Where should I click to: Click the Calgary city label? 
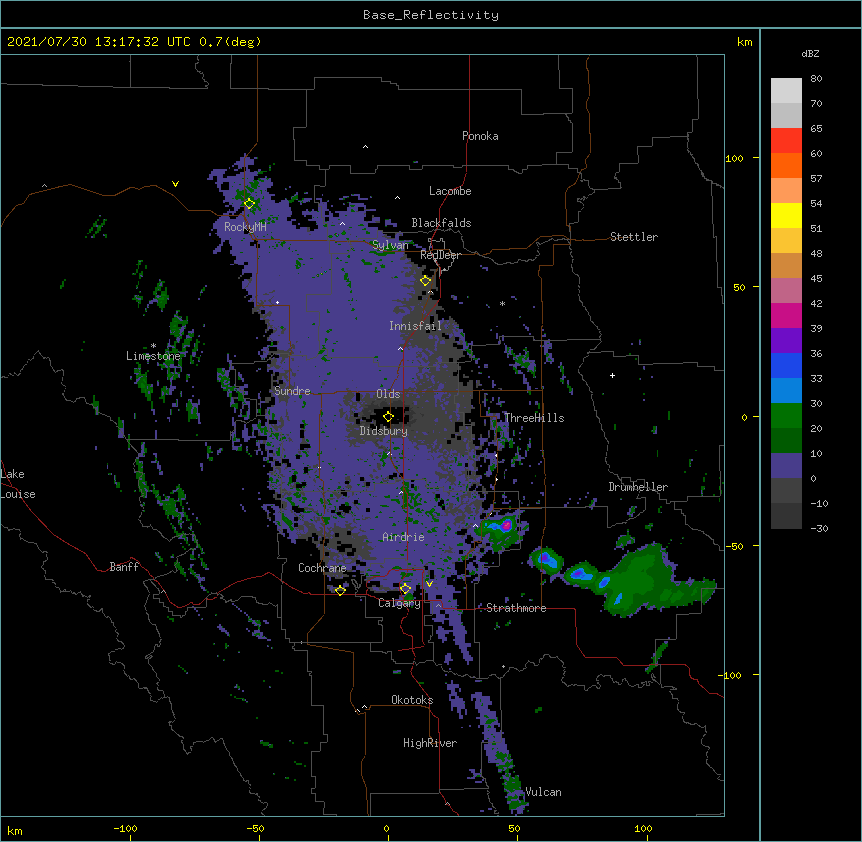pos(399,603)
